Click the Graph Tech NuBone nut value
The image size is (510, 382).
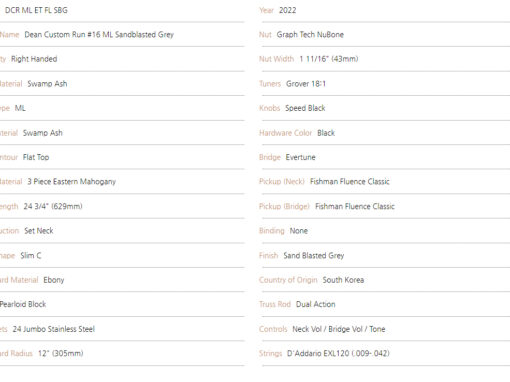coord(310,35)
